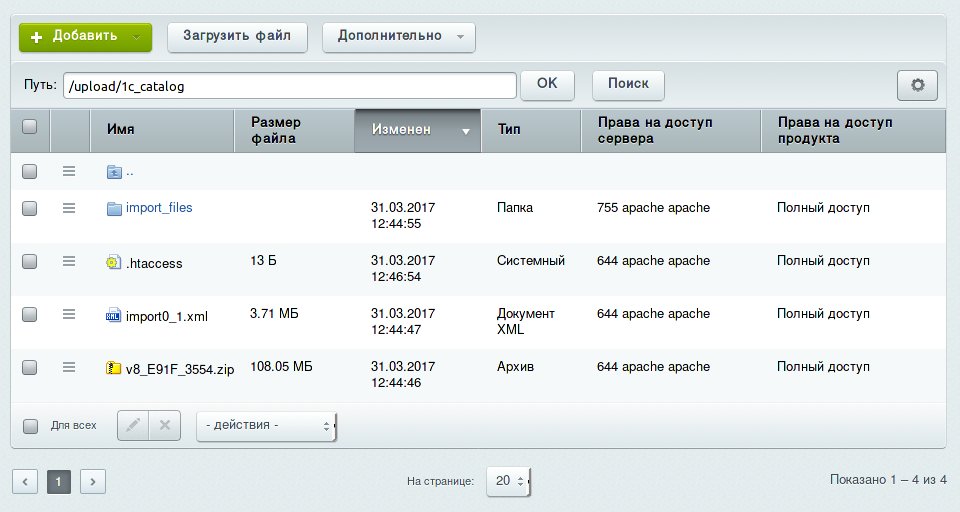The width and height of the screenshot is (960, 512).
Task: Open the row menu for v8_E91F_3554.zip
Action: [x=69, y=367]
